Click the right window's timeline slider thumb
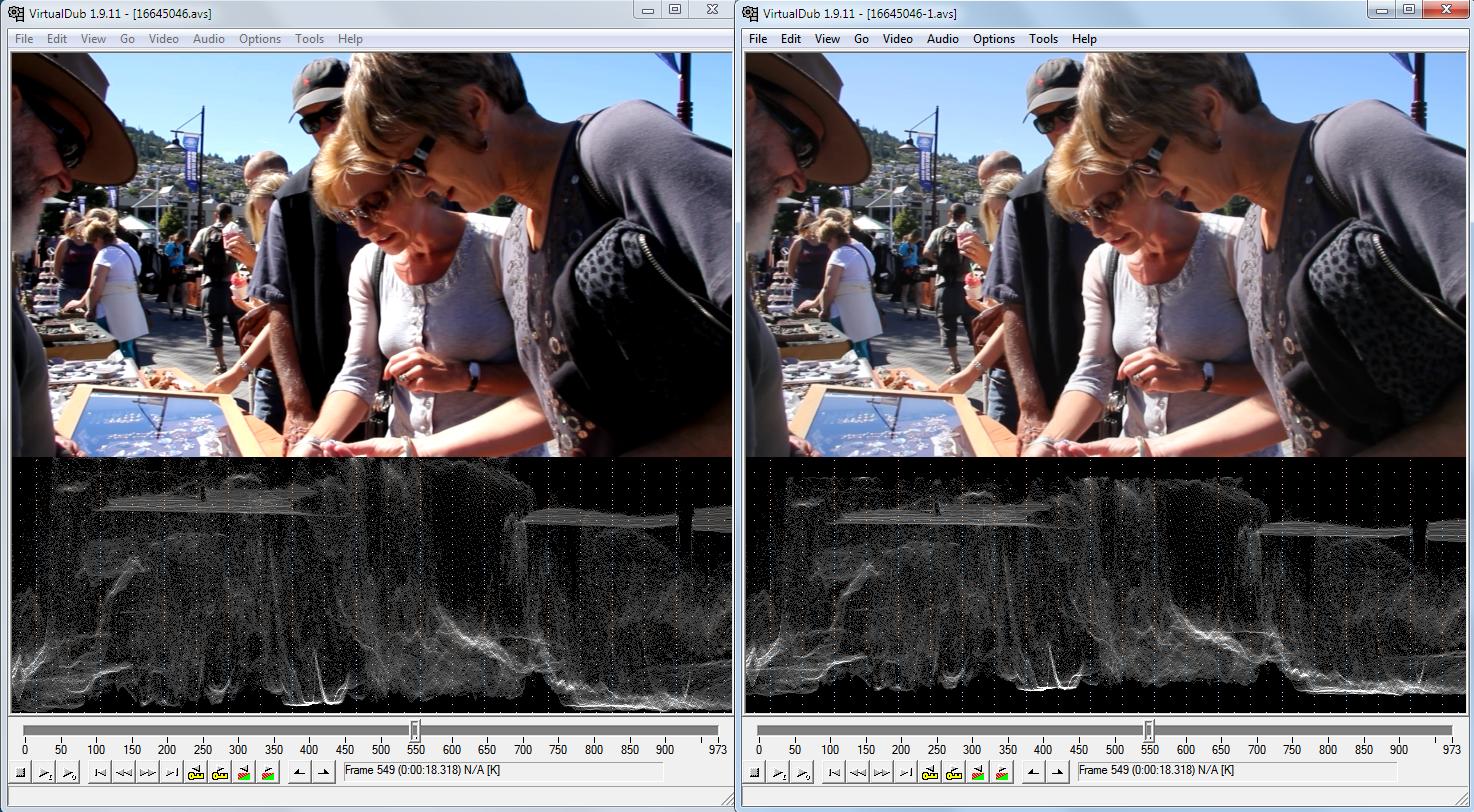The width and height of the screenshot is (1474, 812). point(1149,730)
